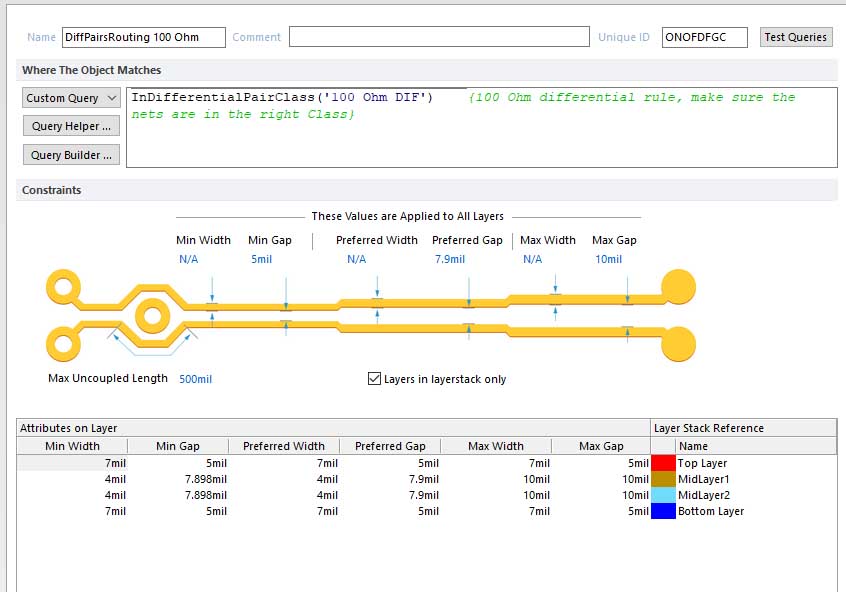The width and height of the screenshot is (846, 592).
Task: Open the Query Builder dialog
Action: (x=71, y=155)
